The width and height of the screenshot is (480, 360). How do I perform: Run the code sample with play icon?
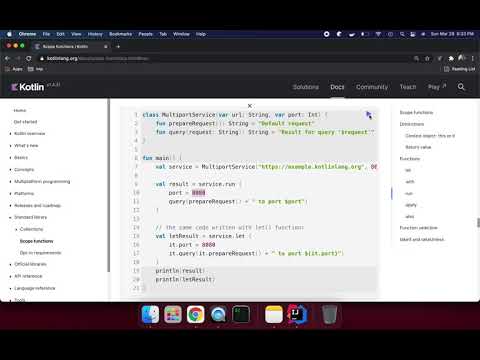tap(369, 115)
